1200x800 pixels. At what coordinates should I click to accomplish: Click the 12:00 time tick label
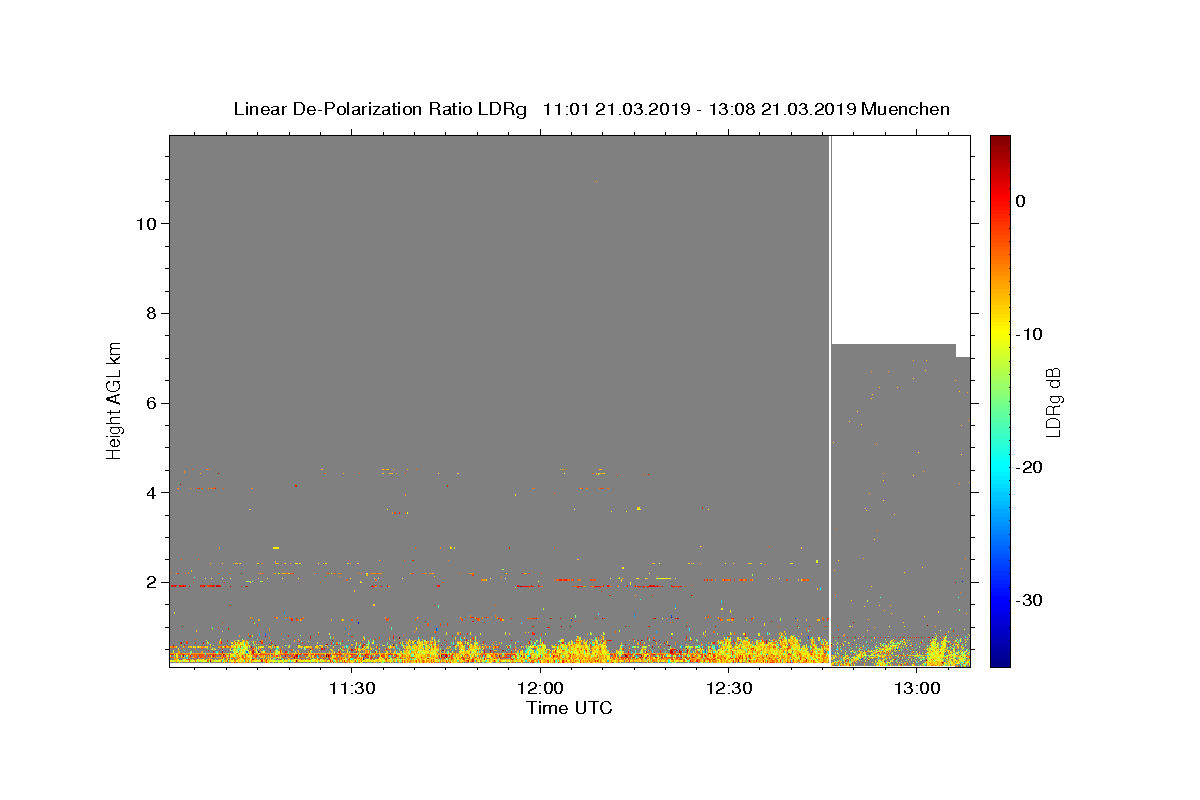point(540,688)
